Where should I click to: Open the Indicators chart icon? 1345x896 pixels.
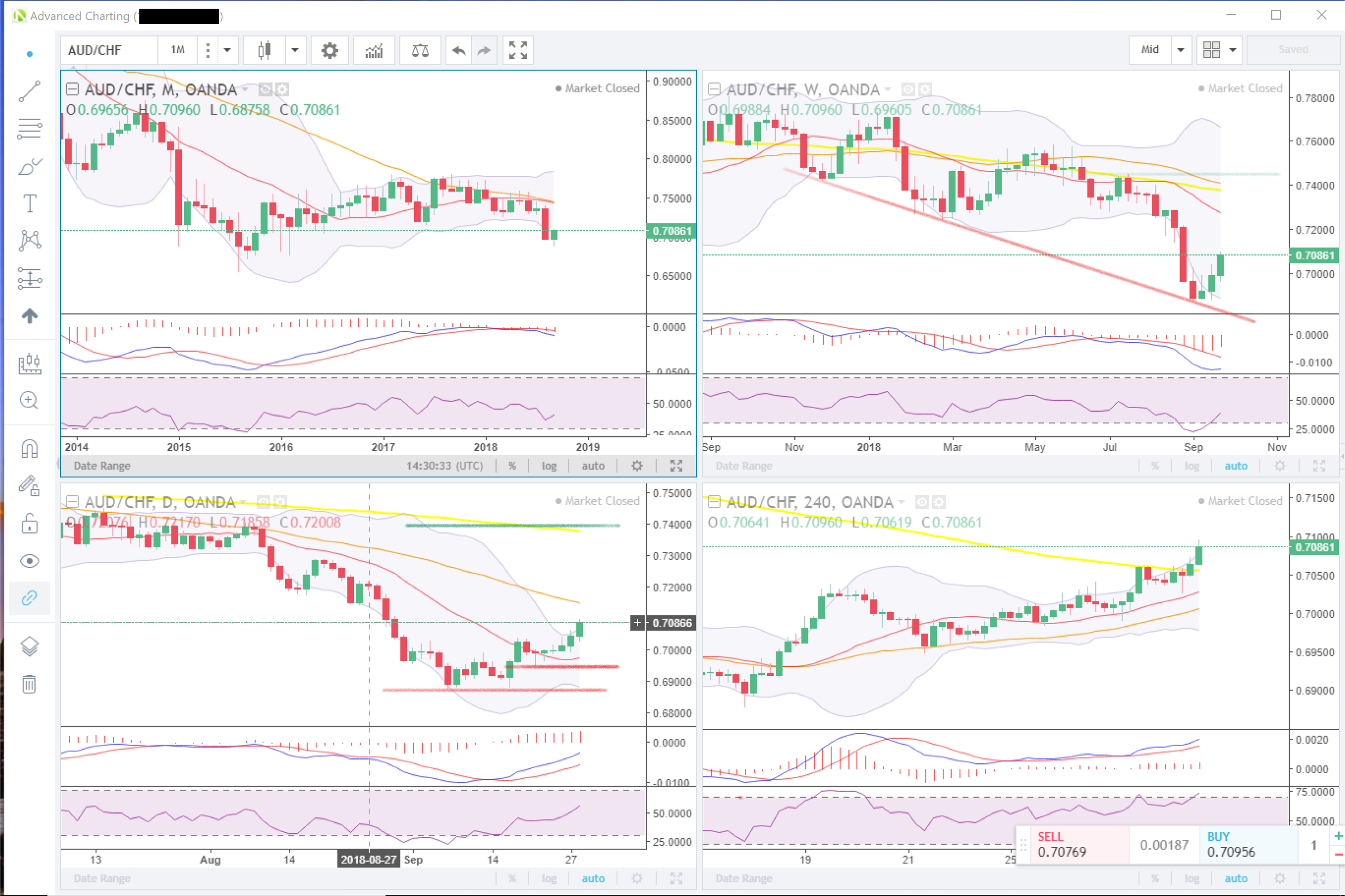tap(374, 50)
